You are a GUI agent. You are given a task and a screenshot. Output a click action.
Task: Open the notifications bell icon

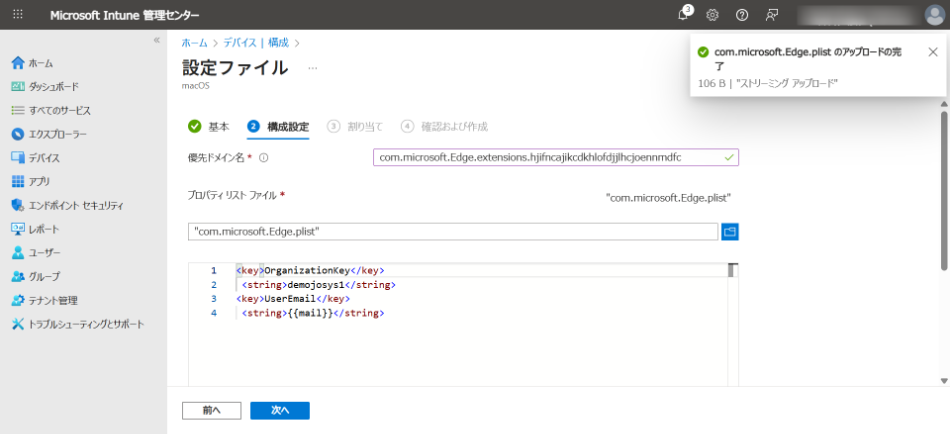click(x=684, y=15)
